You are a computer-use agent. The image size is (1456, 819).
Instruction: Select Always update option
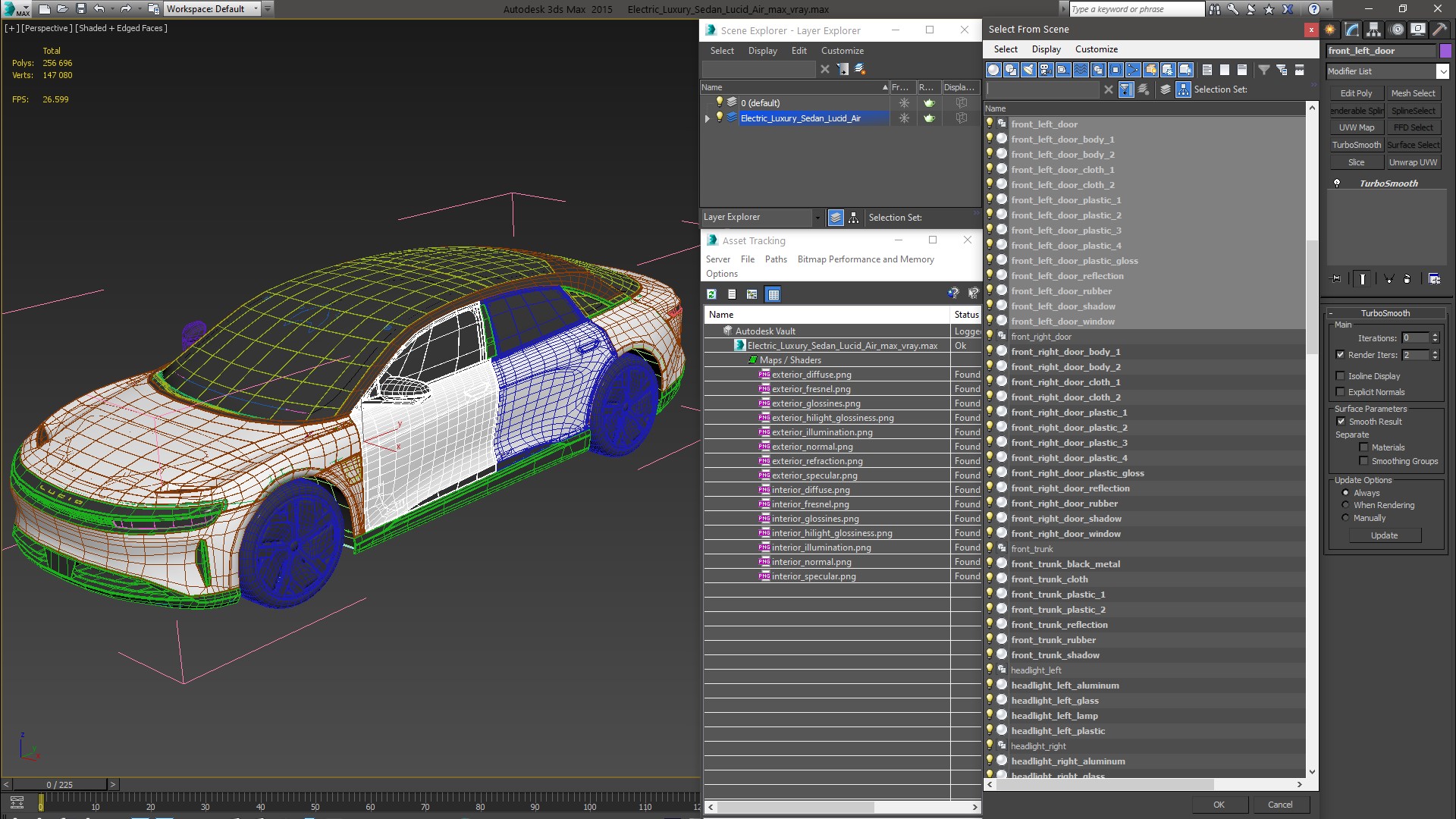[1346, 493]
